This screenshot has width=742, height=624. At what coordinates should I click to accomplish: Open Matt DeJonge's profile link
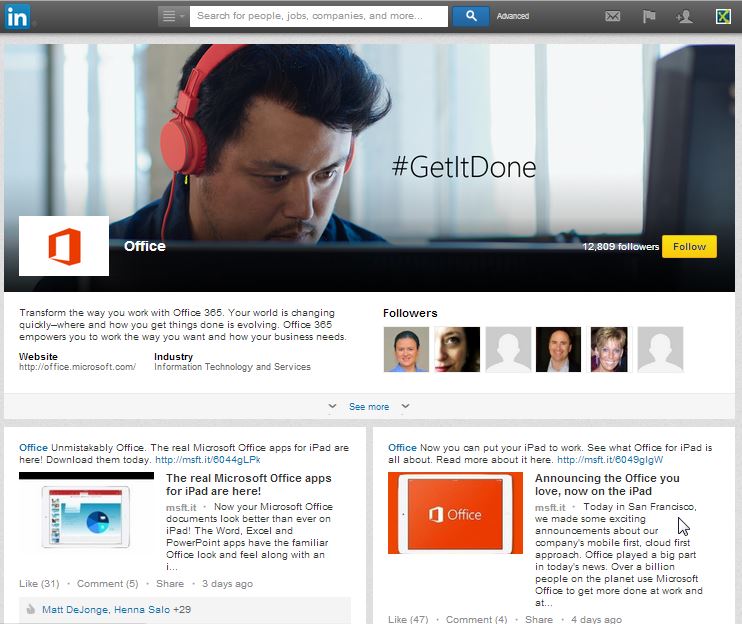pos(75,609)
